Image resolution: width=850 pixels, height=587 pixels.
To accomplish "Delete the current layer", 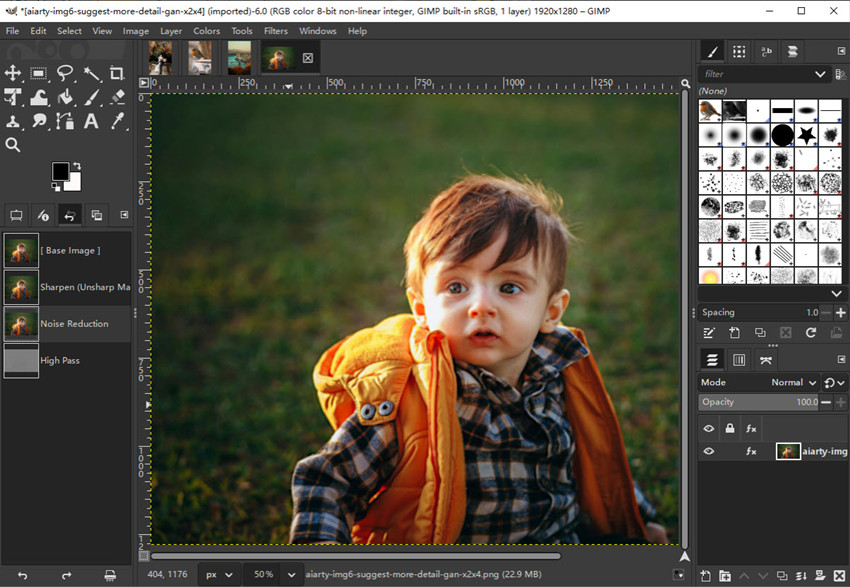I will click(840, 575).
